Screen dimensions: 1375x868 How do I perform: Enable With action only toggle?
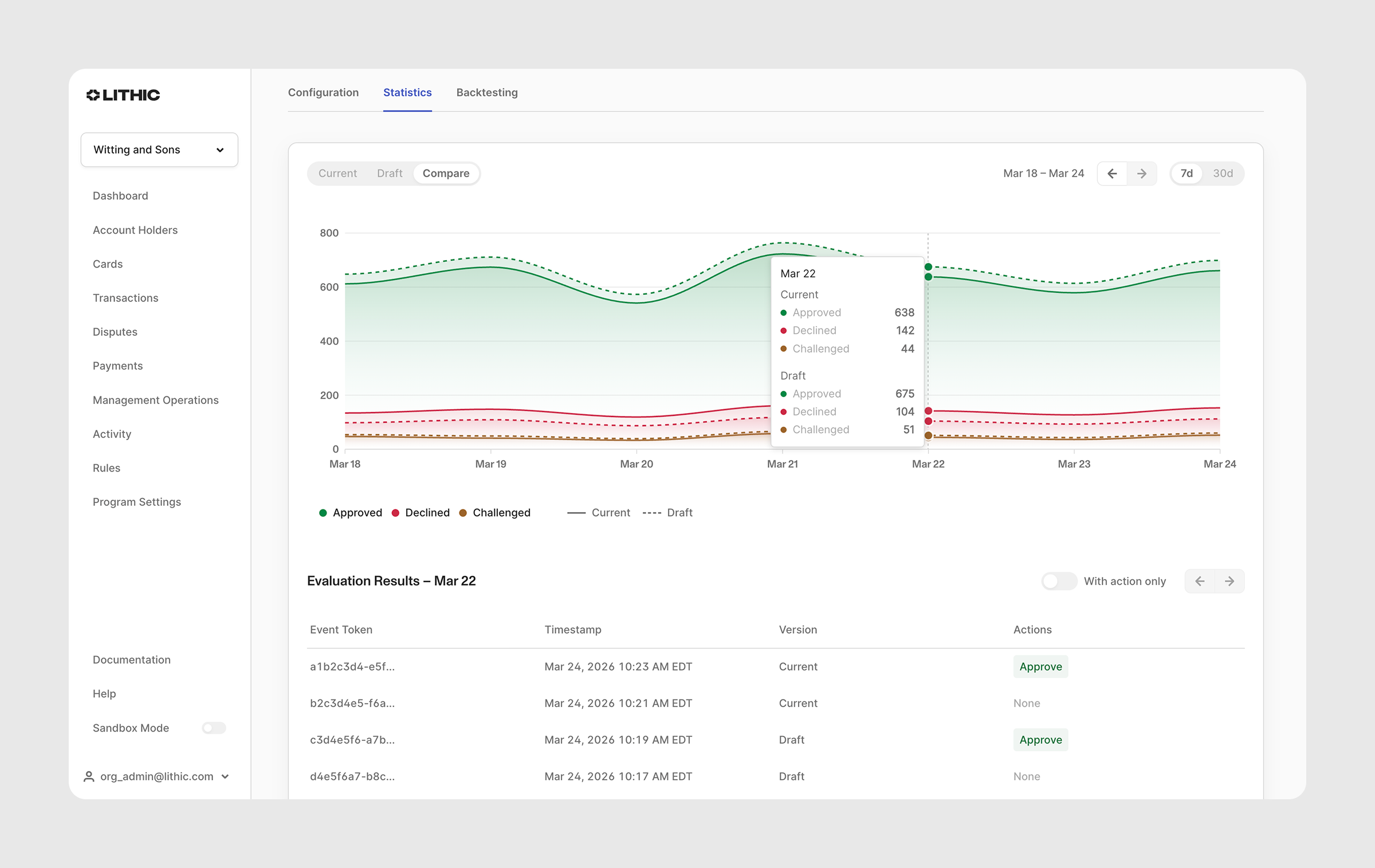1059,581
